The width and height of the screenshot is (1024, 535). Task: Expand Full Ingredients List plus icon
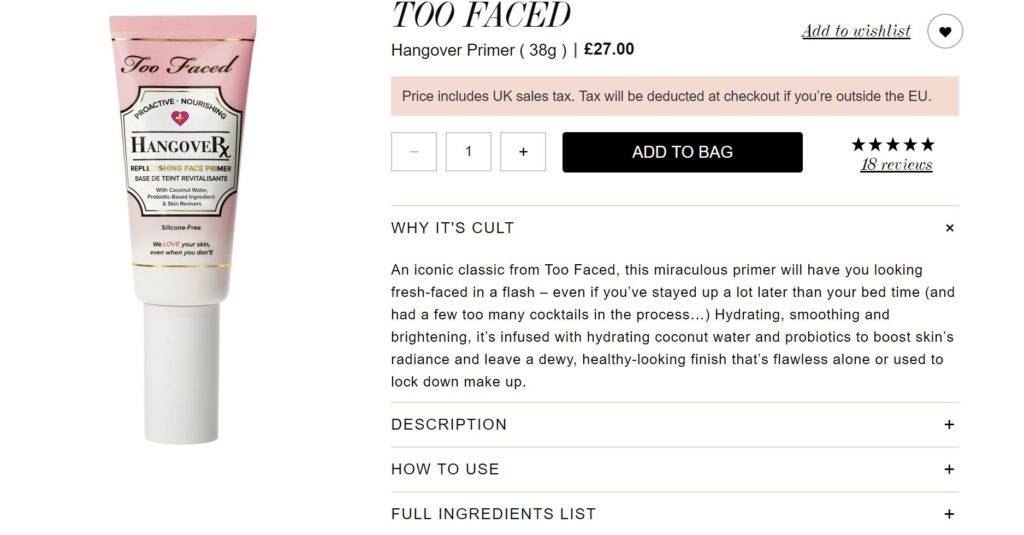[x=949, y=514]
